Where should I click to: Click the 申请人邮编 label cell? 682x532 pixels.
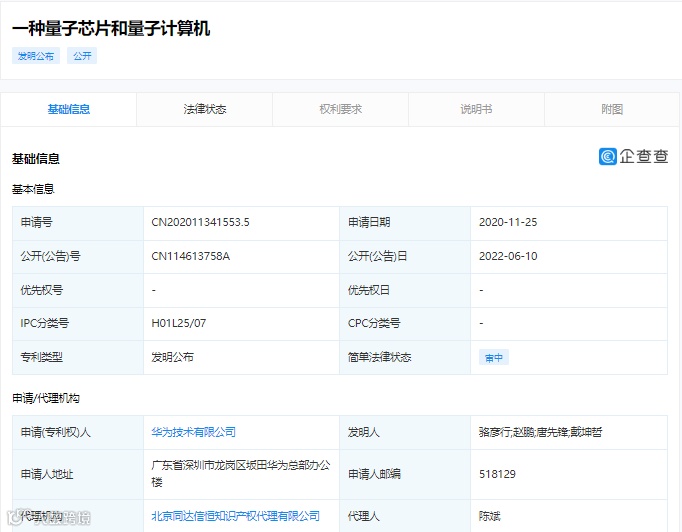(405, 474)
